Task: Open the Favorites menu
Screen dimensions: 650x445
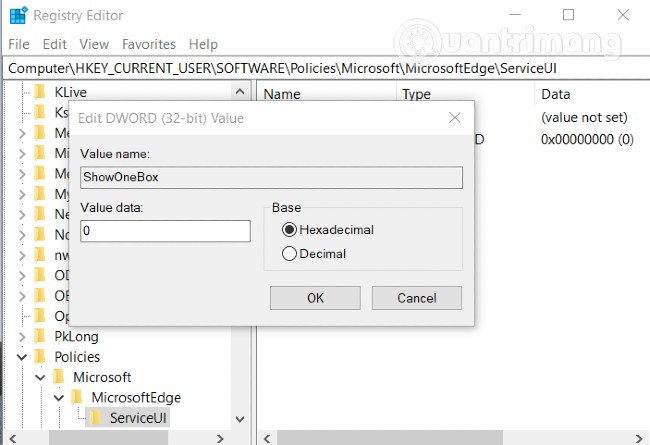Action: [149, 44]
